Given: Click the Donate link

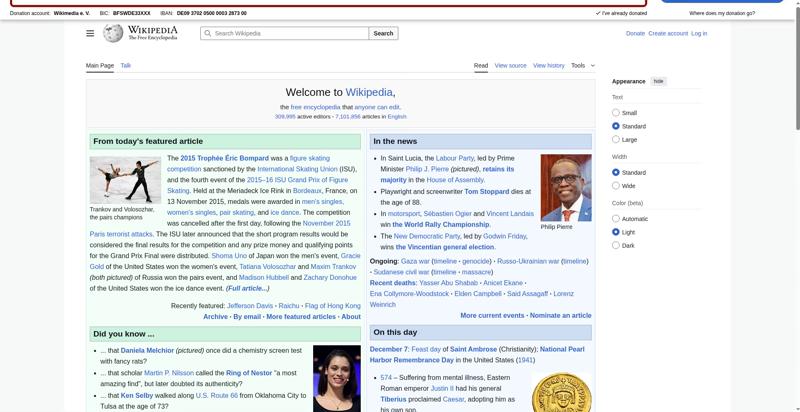Looking at the screenshot, I should [x=635, y=33].
